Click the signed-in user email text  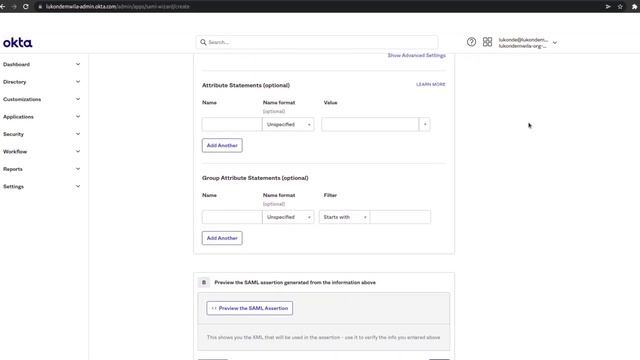coord(523,40)
